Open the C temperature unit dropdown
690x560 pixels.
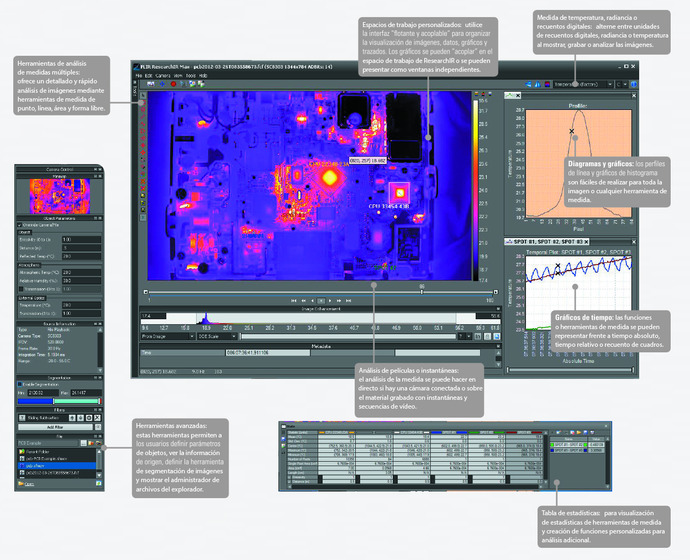pos(622,84)
